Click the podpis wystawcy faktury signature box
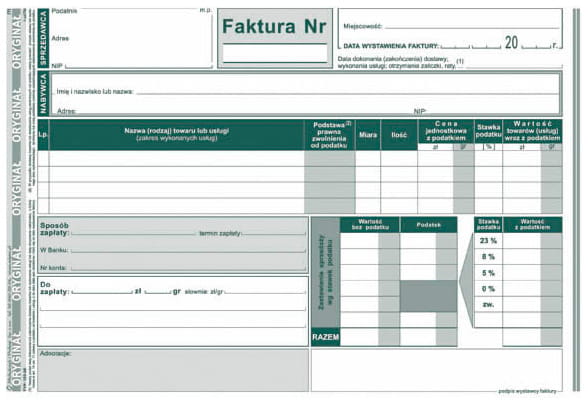 pyautogui.click(x=437, y=370)
